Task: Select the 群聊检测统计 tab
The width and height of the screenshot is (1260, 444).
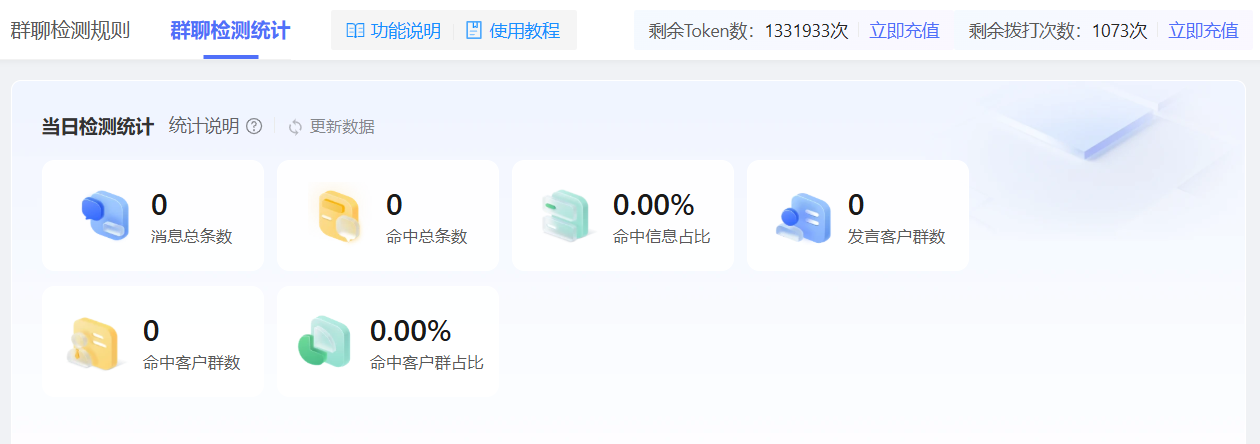Action: pos(230,30)
